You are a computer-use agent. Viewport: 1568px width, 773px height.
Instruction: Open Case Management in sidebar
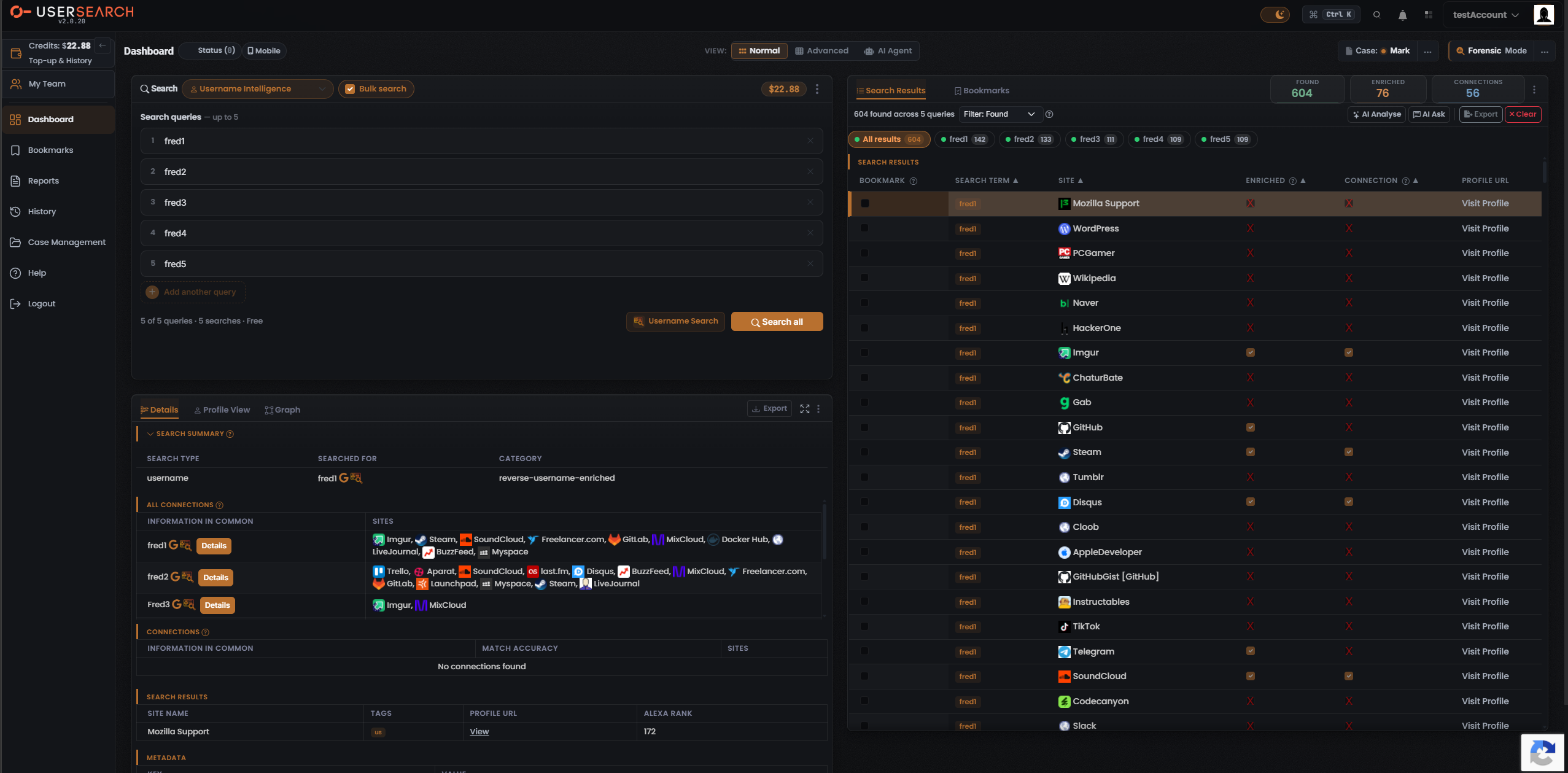pos(58,243)
